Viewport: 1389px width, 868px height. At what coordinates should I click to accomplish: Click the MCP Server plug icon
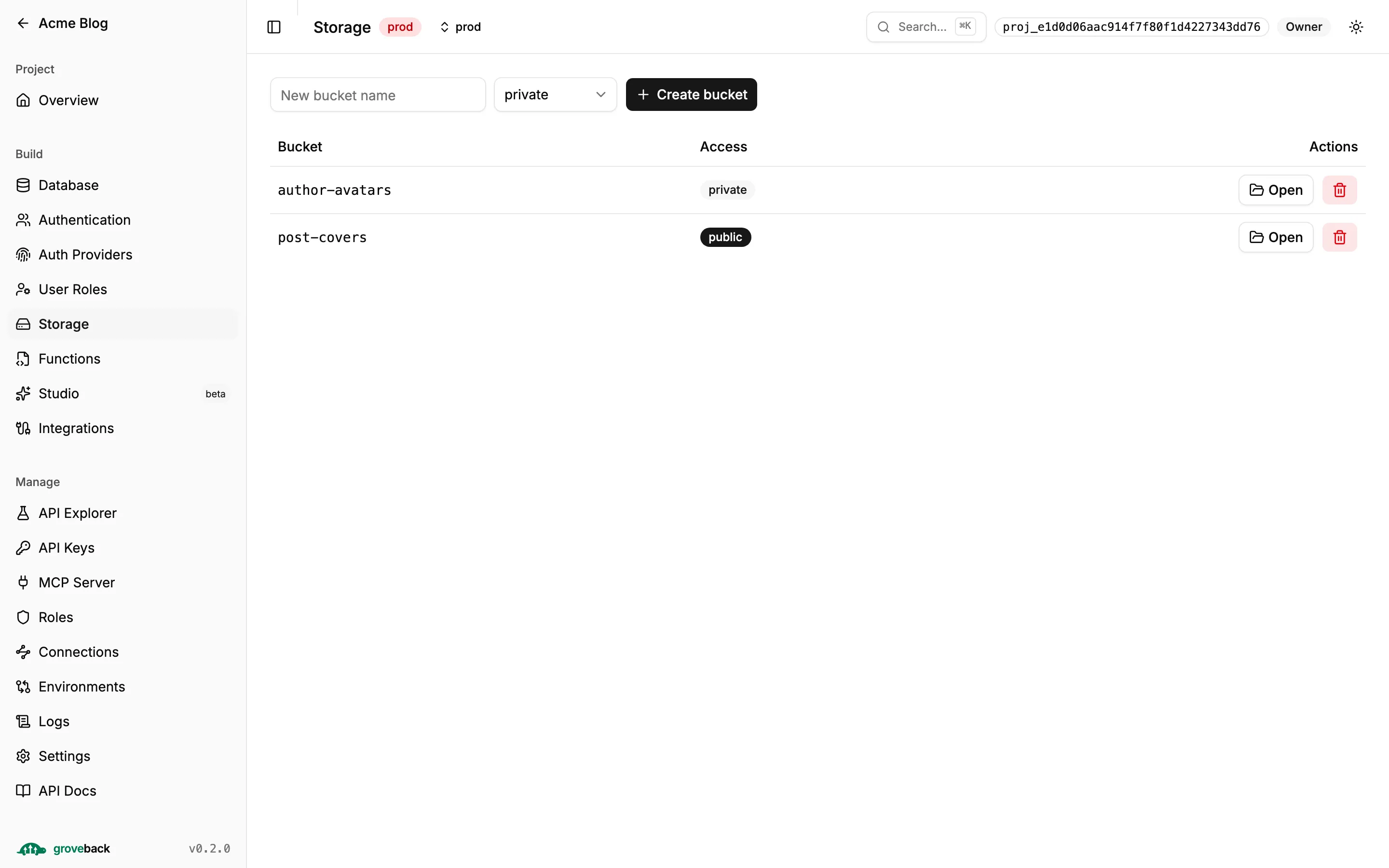(23, 583)
